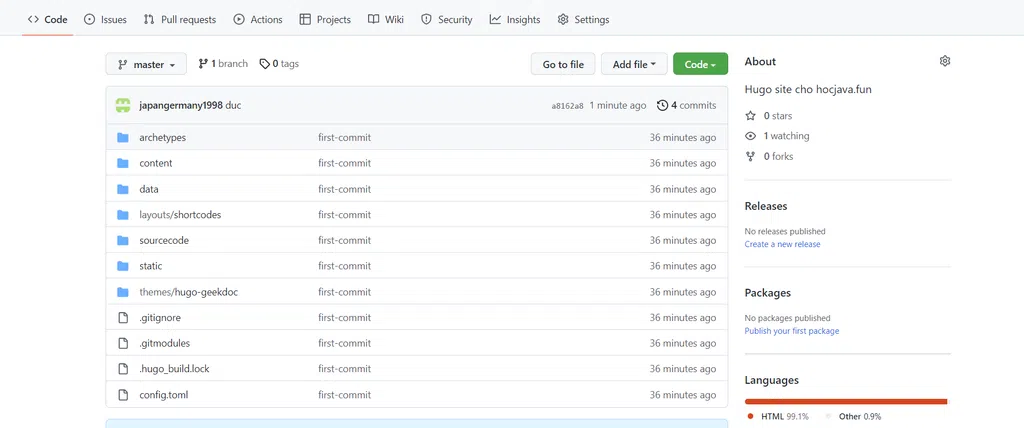Screen dimensions: 1024x428
Task: Click the themes/hugo-geekdoc folder icon
Action: click(x=123, y=292)
